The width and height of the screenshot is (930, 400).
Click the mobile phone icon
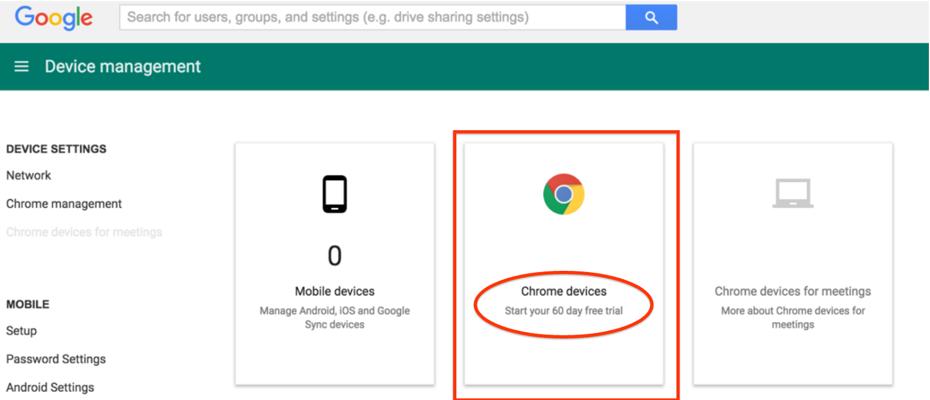pos(334,194)
